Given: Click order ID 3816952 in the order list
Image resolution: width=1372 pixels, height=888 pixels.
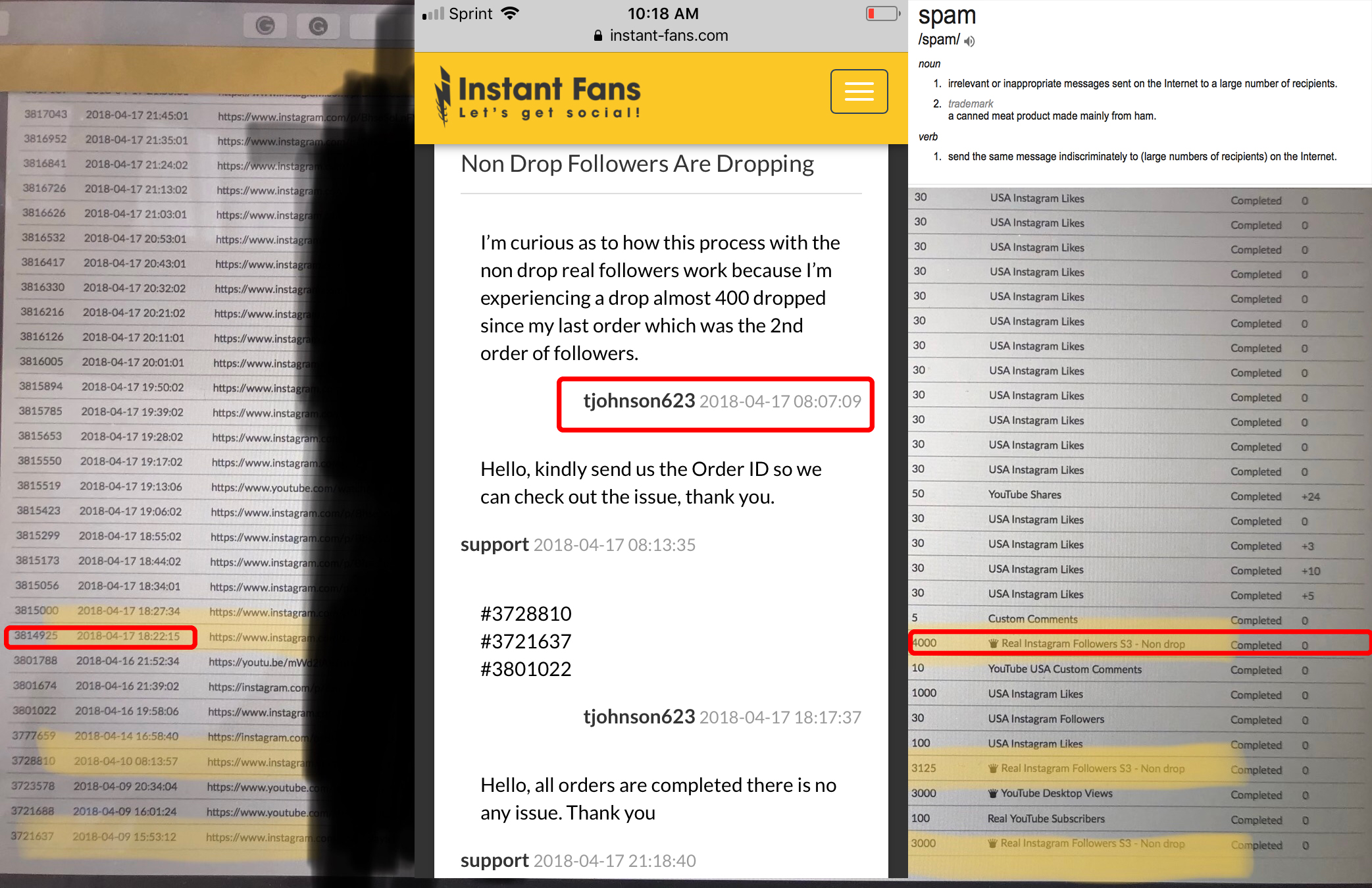Looking at the screenshot, I should (x=45, y=139).
